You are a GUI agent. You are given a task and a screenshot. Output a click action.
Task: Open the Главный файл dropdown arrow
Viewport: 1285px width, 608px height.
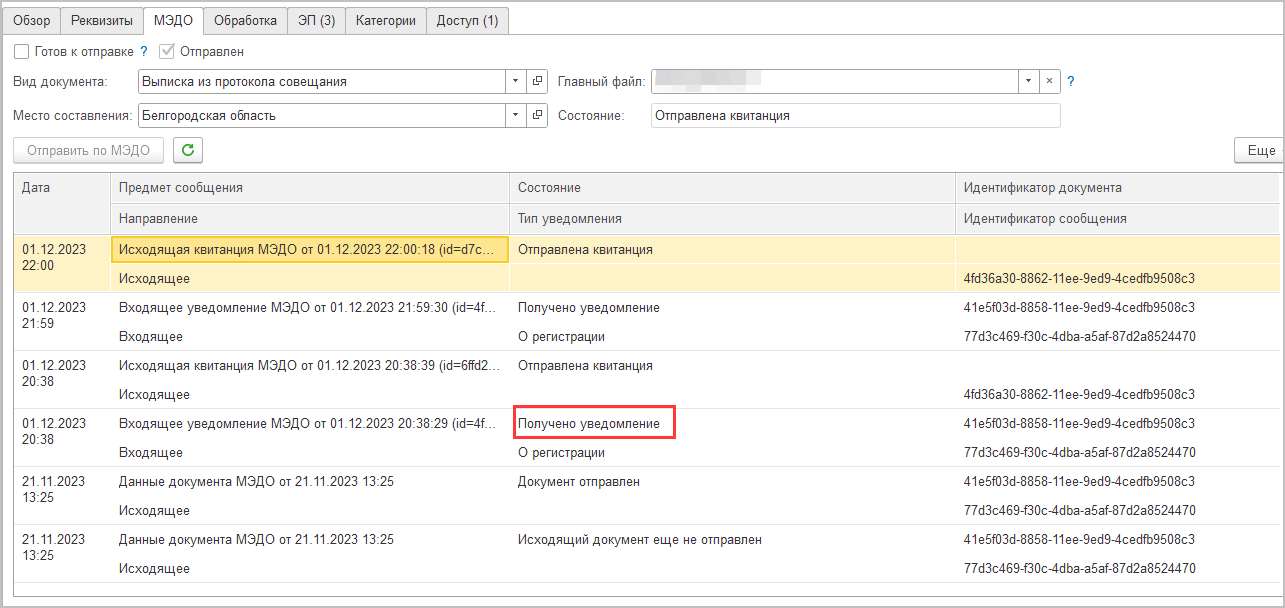(x=1029, y=81)
